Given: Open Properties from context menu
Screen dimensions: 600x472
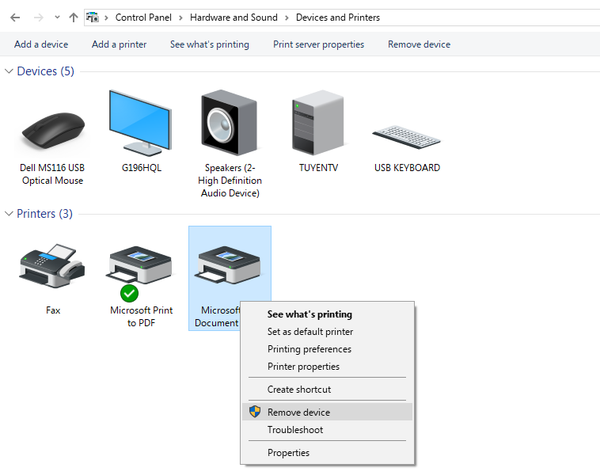Looking at the screenshot, I should 327,452.
